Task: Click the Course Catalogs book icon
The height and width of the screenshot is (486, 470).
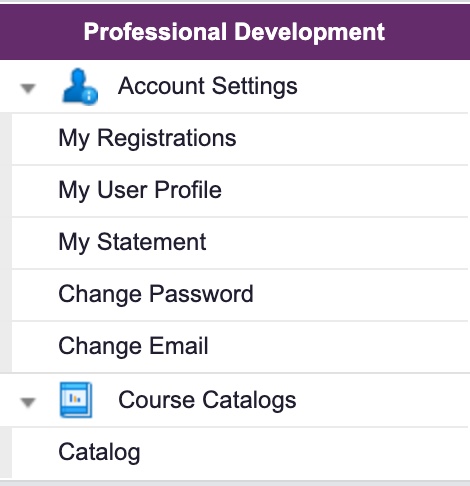Action: coord(76,400)
